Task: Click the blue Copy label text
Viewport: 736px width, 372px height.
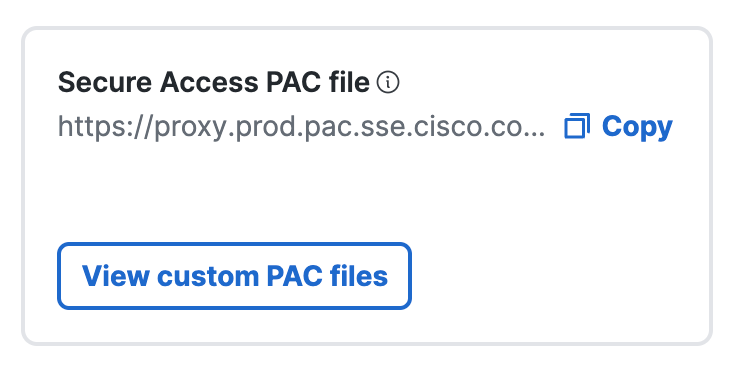Action: 637,127
